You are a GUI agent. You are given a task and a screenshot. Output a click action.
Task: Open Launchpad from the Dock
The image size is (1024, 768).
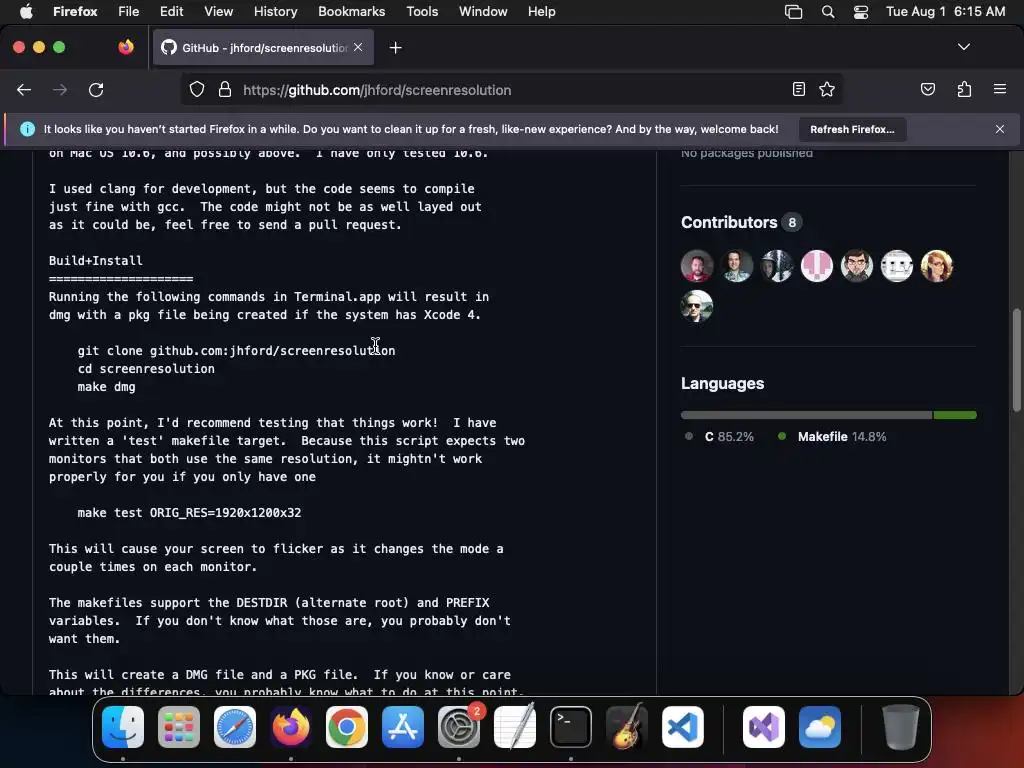(x=179, y=727)
